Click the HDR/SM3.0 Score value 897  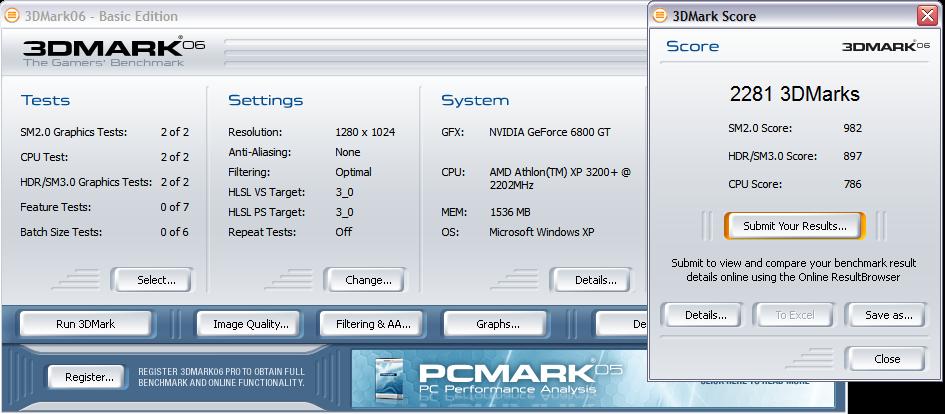click(x=852, y=156)
